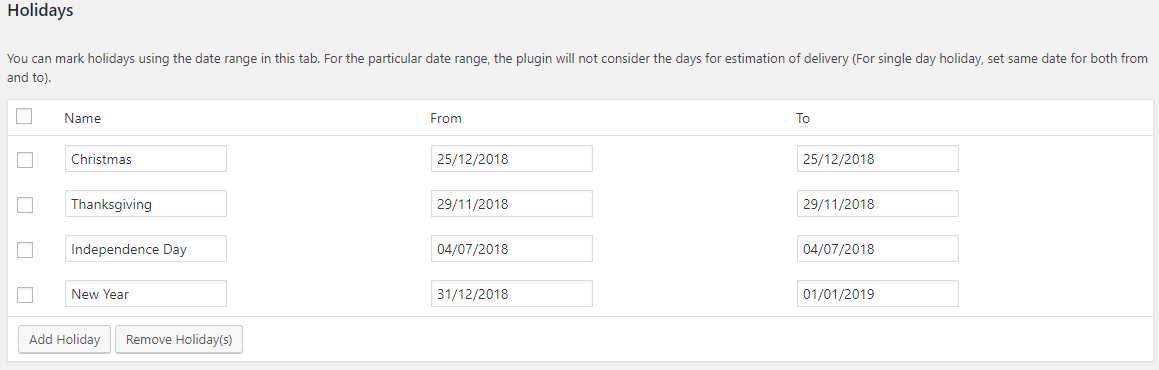Tick the select-all checkbox in table header
Image resolution: width=1159 pixels, height=370 pixels.
coord(24,117)
